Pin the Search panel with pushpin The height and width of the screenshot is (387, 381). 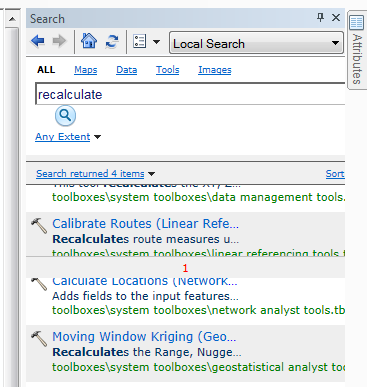tap(320, 17)
